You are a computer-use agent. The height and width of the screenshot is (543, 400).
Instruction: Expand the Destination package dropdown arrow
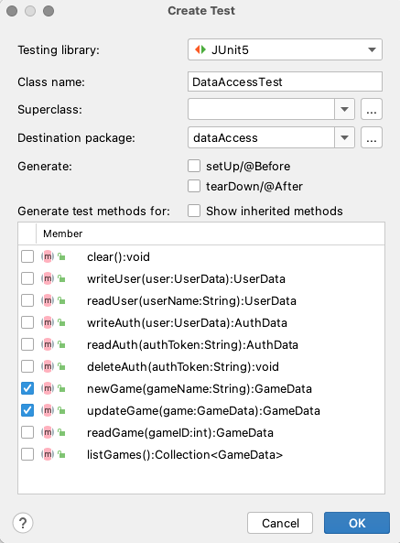[x=344, y=137]
